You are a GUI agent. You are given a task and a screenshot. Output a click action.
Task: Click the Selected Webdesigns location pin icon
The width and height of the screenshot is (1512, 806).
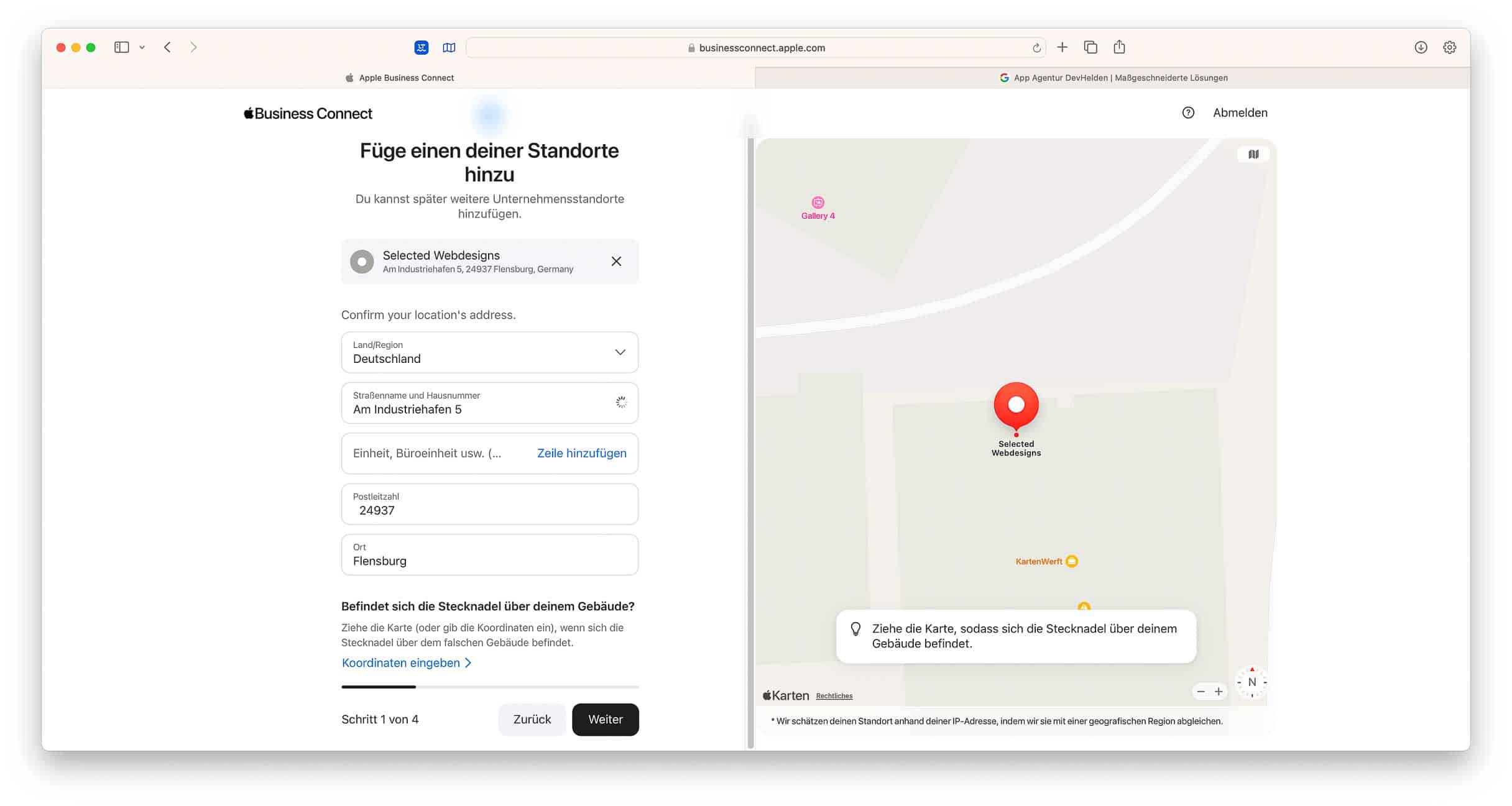362,262
